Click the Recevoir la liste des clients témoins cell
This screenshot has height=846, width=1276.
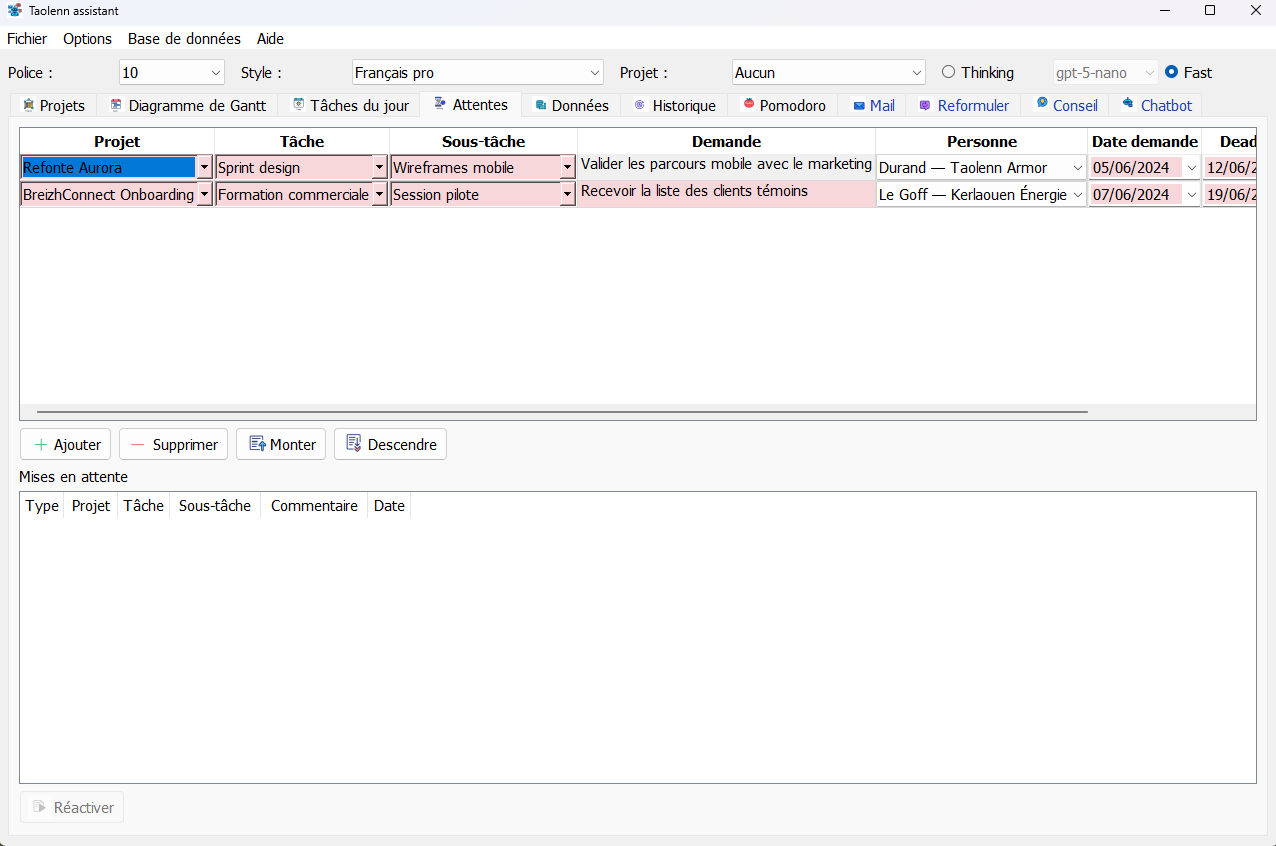726,194
